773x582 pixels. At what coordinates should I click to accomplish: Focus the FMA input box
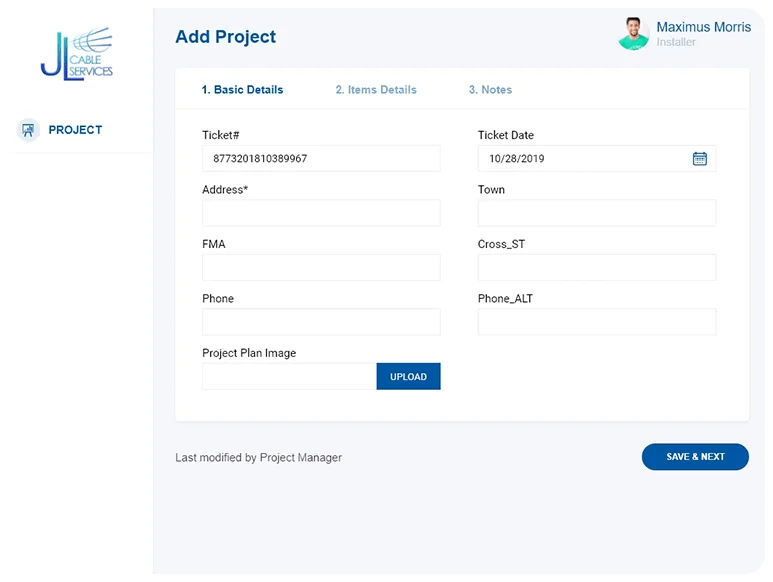pos(321,267)
